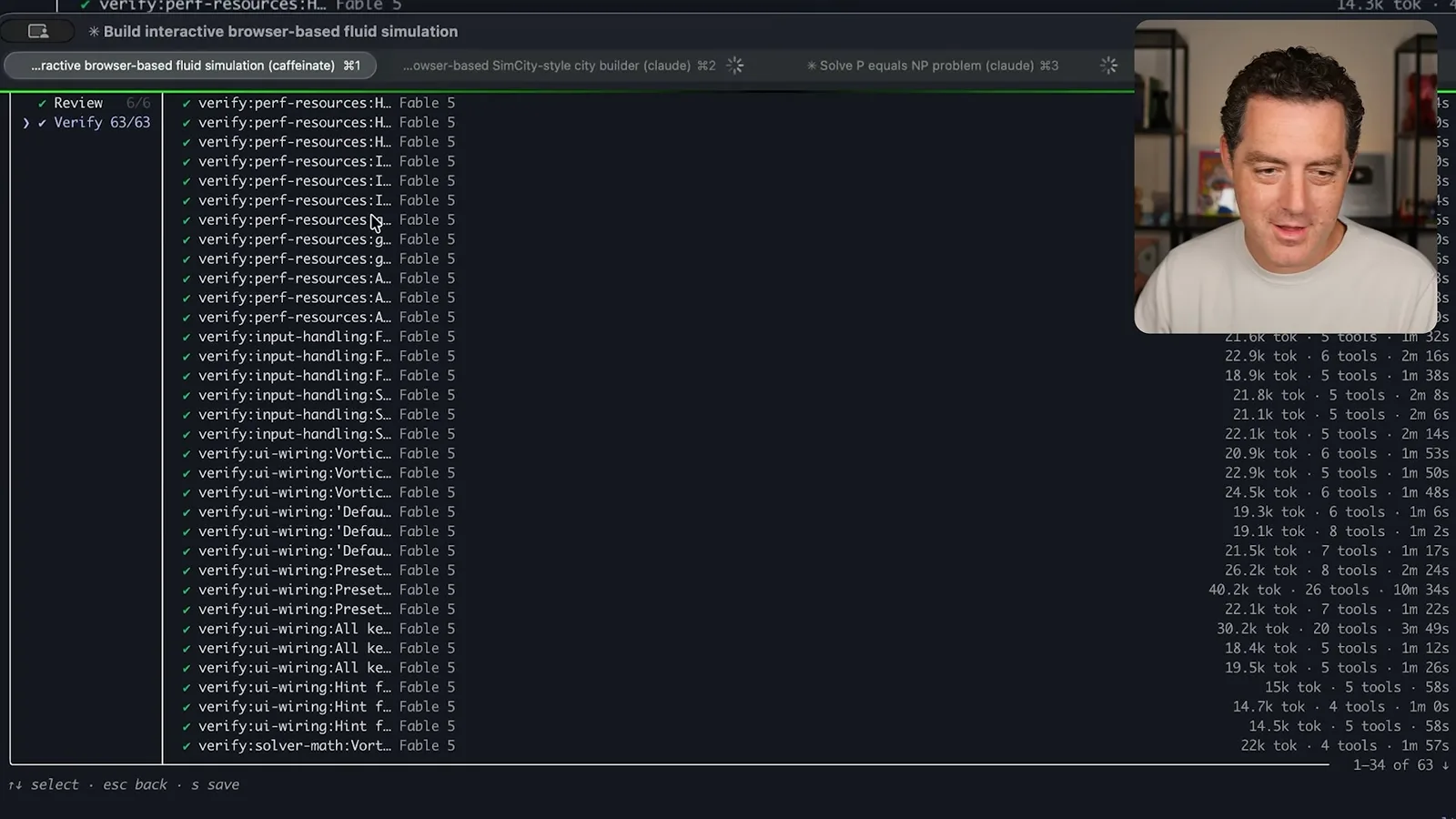Select the Review 6/6 sidebar item
Image resolution: width=1456 pixels, height=819 pixels.
(94, 103)
